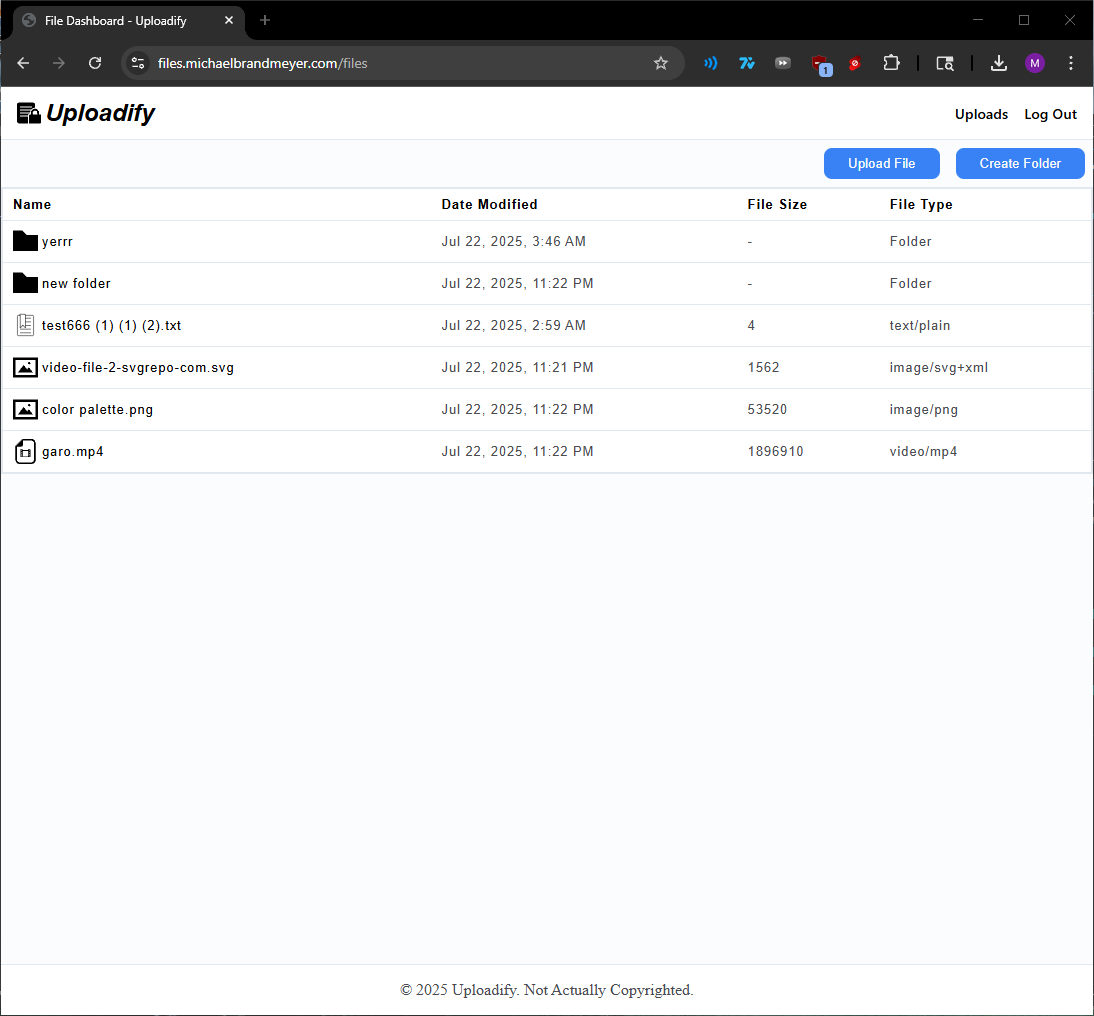Screen dimensions: 1094x1016
Task: Open the browser downloads icon
Action: coord(998,64)
